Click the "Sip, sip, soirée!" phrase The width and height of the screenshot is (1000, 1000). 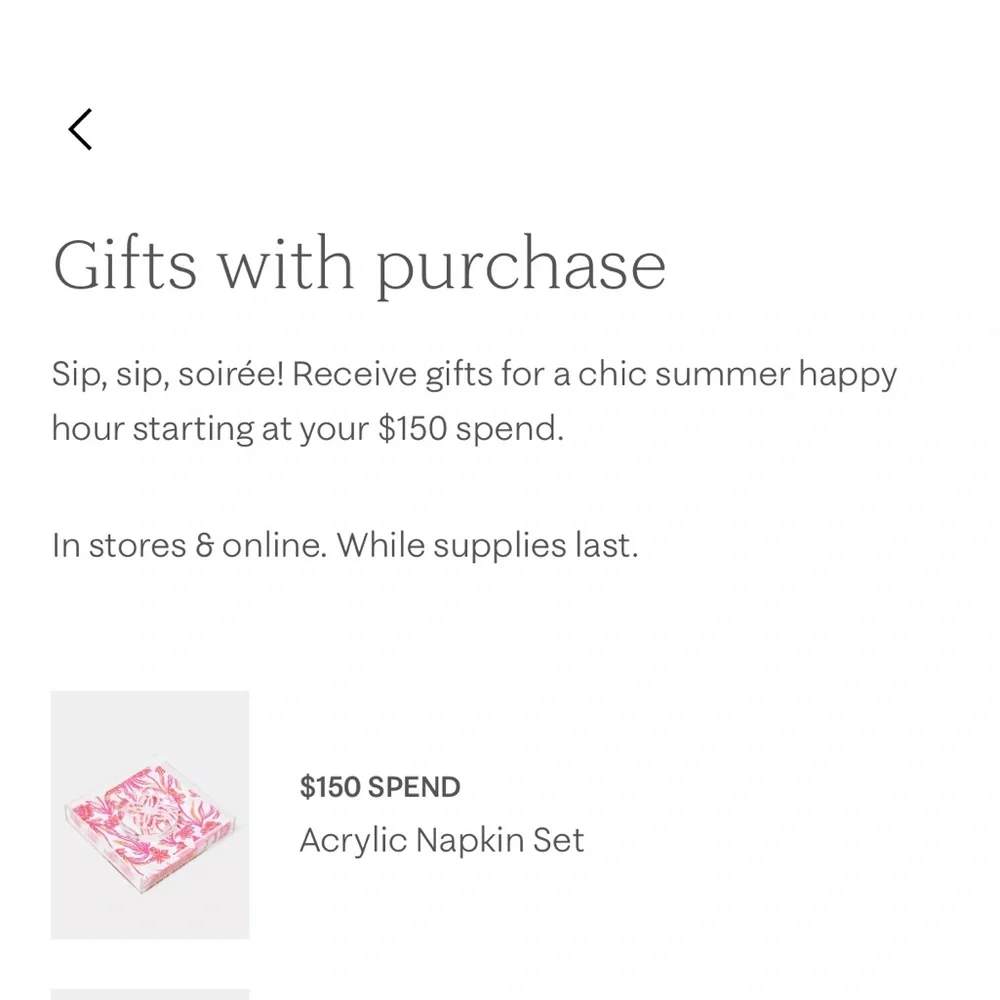point(170,375)
